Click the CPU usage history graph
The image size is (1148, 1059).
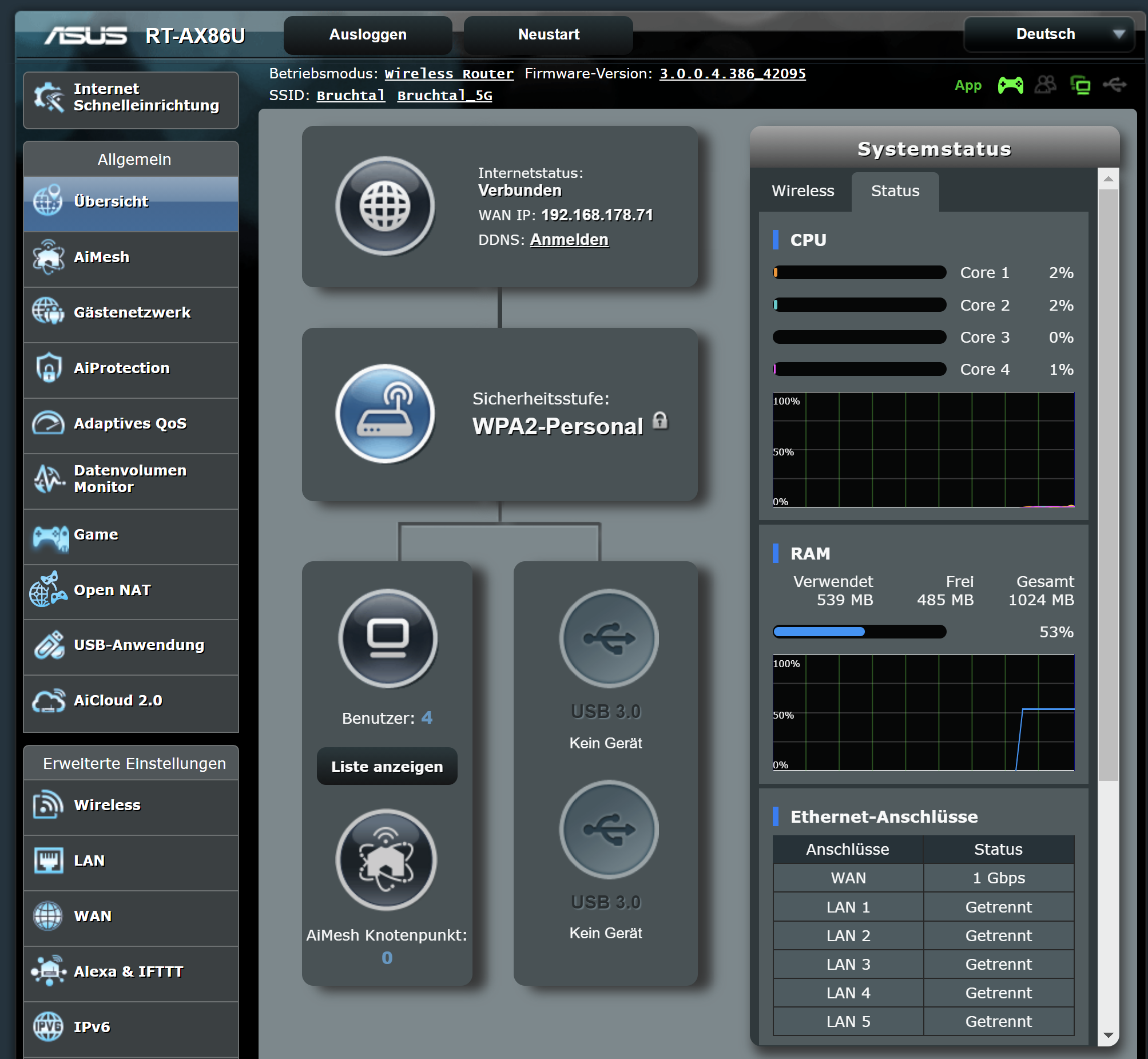pos(923,449)
